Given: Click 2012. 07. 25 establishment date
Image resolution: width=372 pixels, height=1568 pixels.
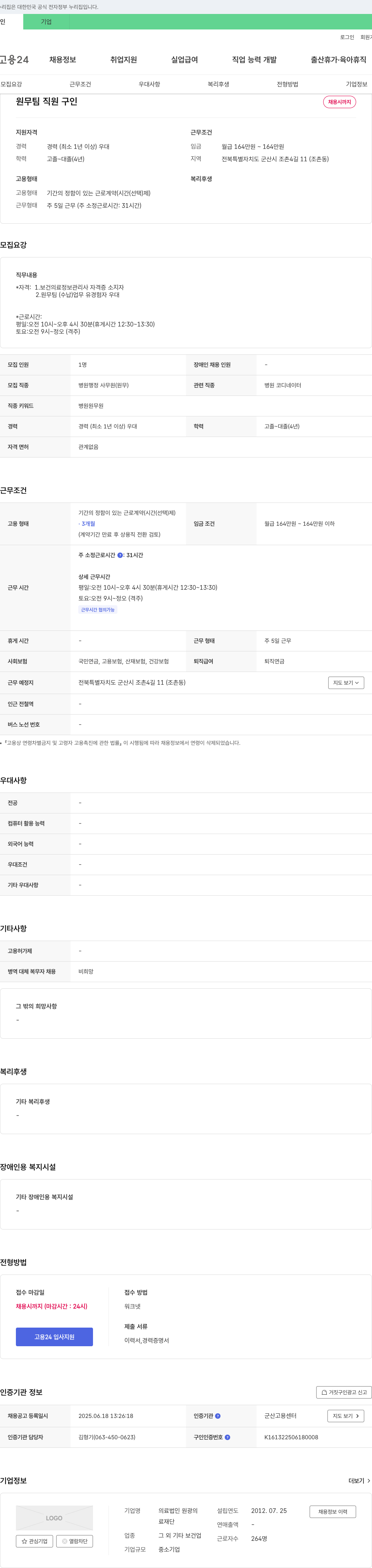Looking at the screenshot, I should pos(269,1511).
